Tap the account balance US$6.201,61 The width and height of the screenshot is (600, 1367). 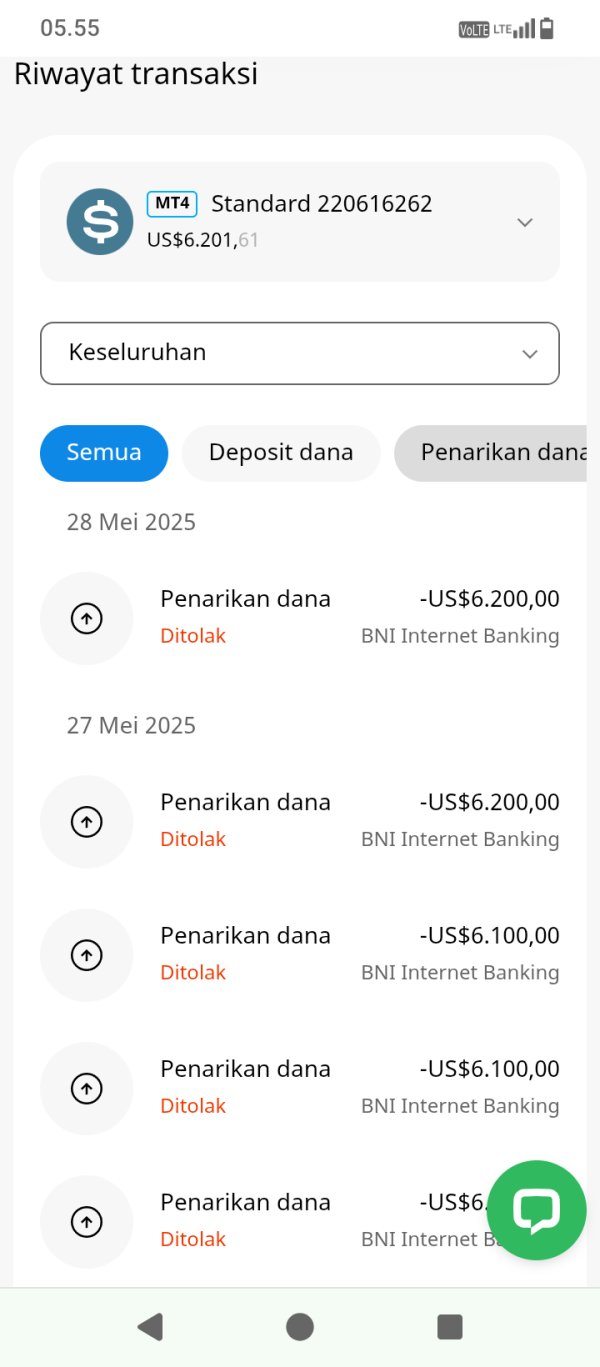pos(203,240)
